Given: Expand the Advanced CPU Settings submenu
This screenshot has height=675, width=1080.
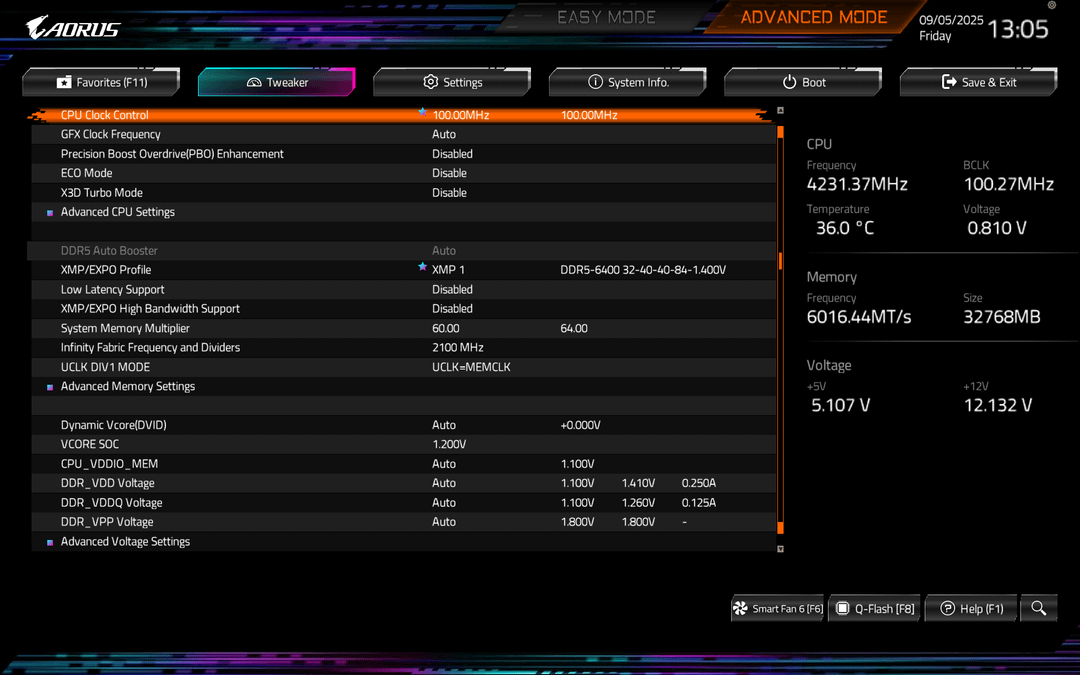Looking at the screenshot, I should coord(117,212).
